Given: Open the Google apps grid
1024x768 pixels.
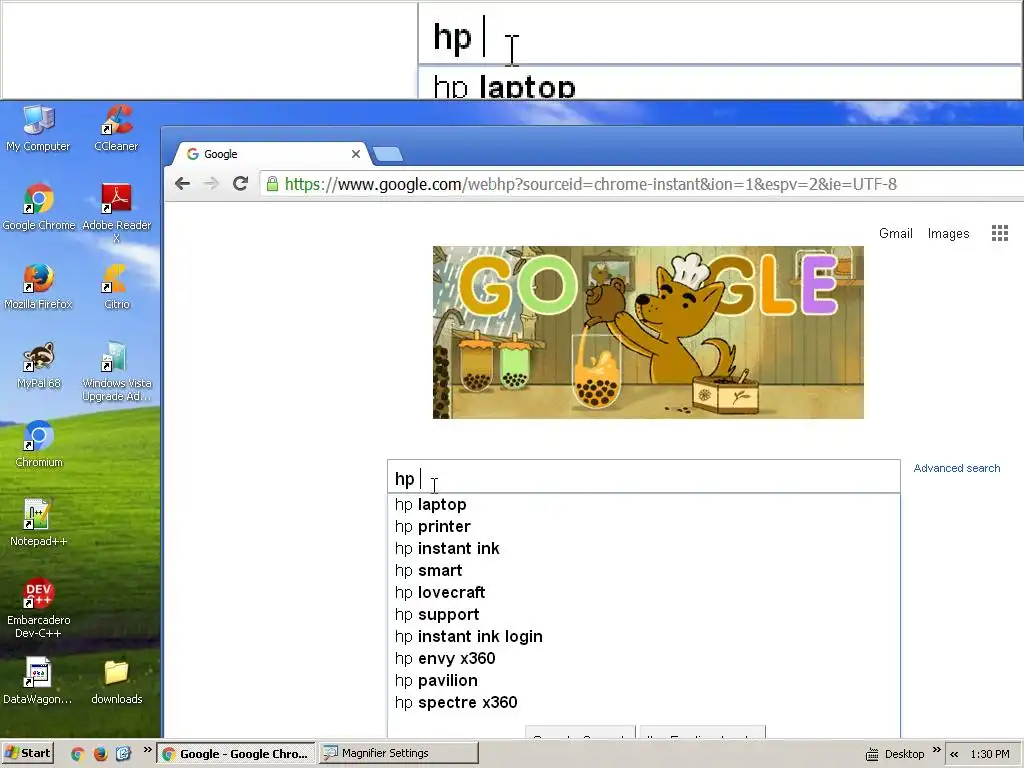Looking at the screenshot, I should point(1000,233).
